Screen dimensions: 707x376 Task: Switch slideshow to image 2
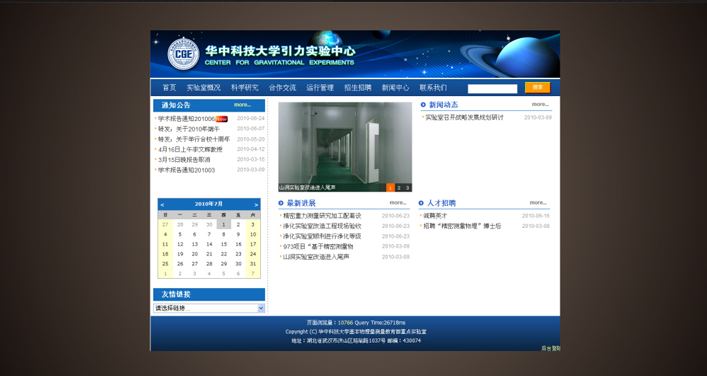(x=399, y=188)
